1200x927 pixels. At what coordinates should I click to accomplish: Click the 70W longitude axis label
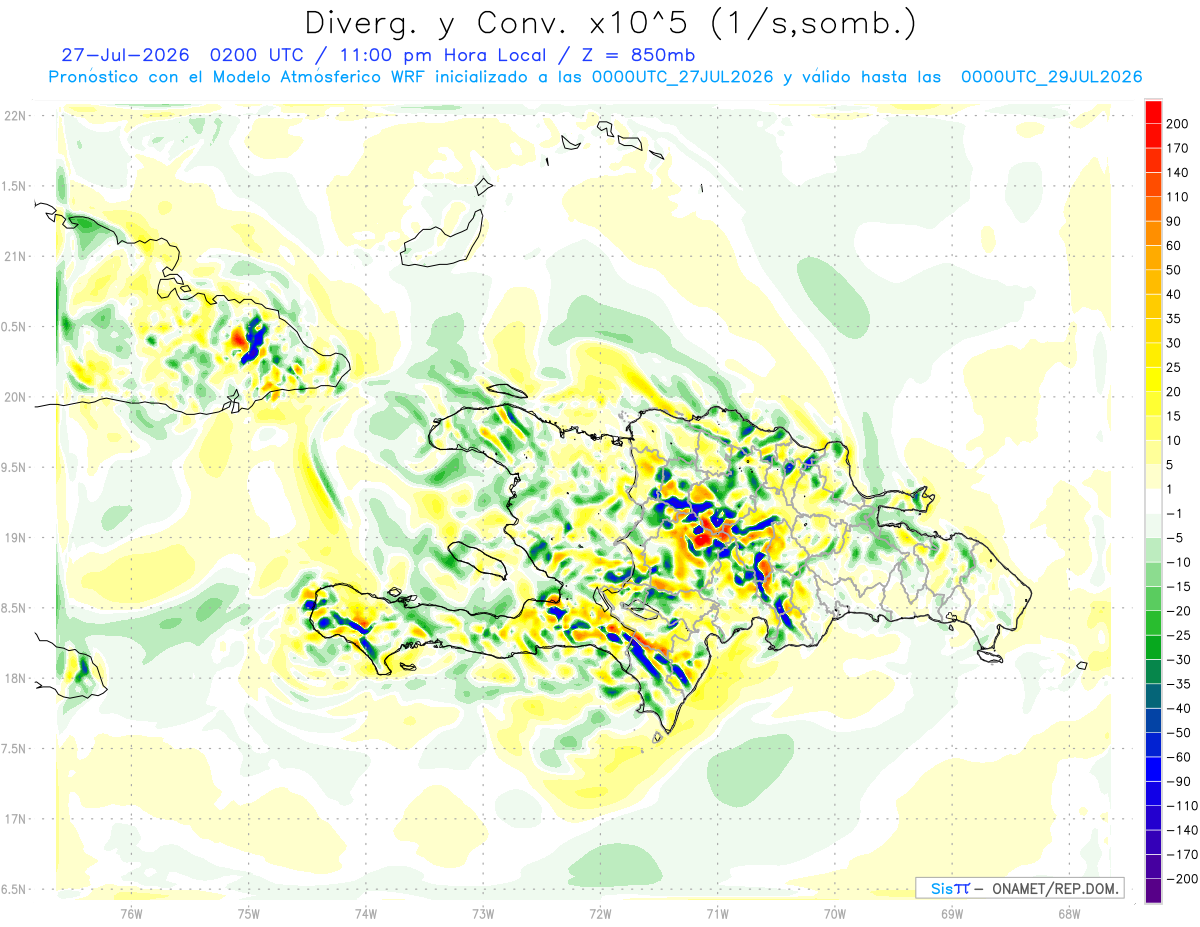pyautogui.click(x=834, y=913)
